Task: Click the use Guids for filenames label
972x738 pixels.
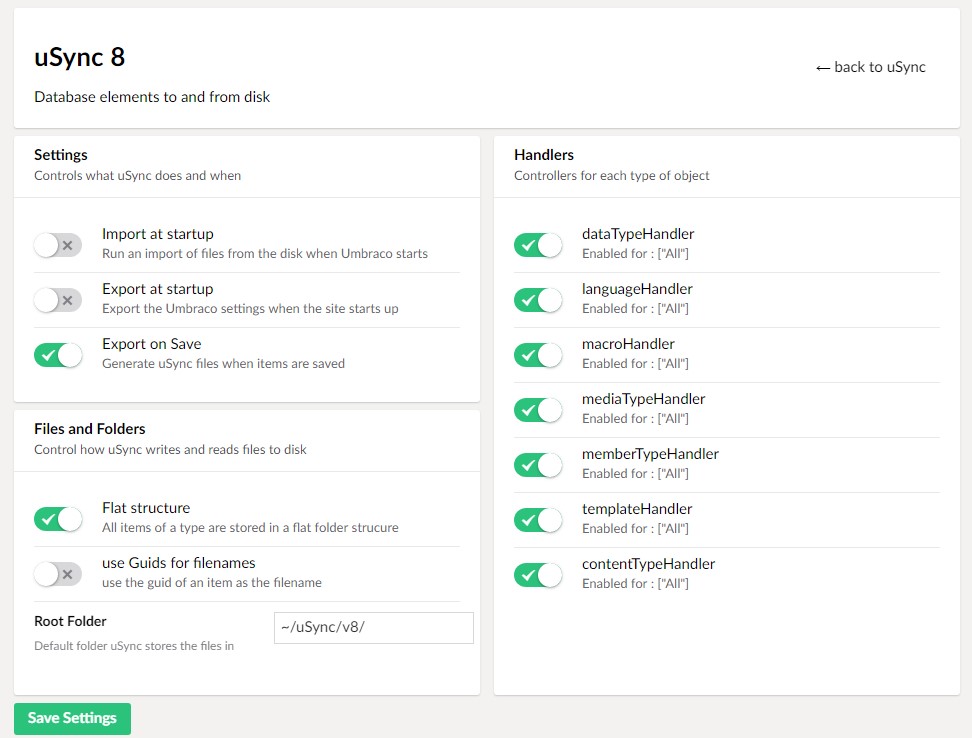Action: pos(179,563)
